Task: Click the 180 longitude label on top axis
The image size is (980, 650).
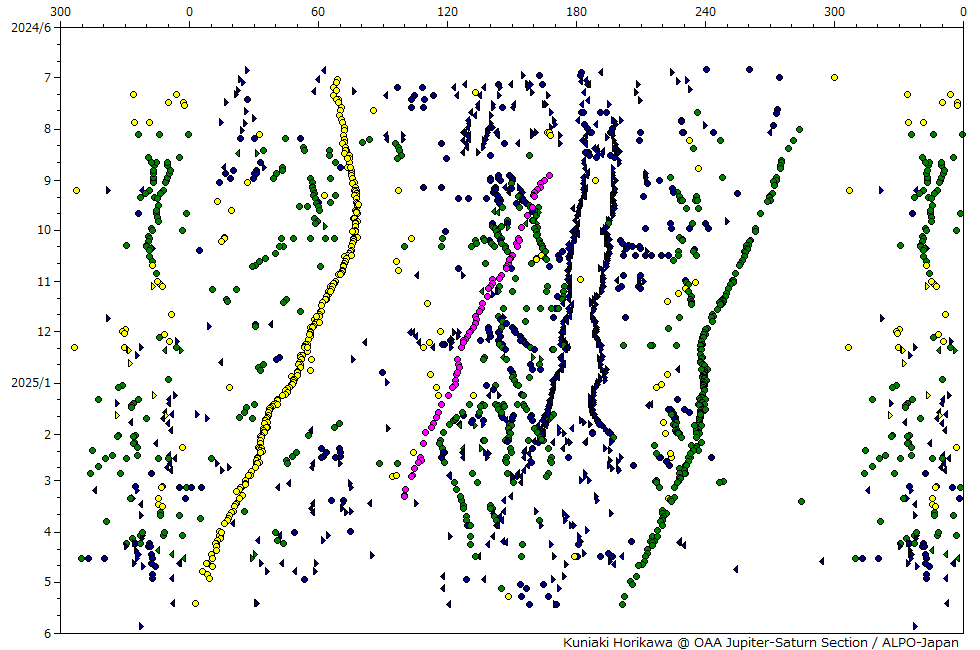Action: 576,12
